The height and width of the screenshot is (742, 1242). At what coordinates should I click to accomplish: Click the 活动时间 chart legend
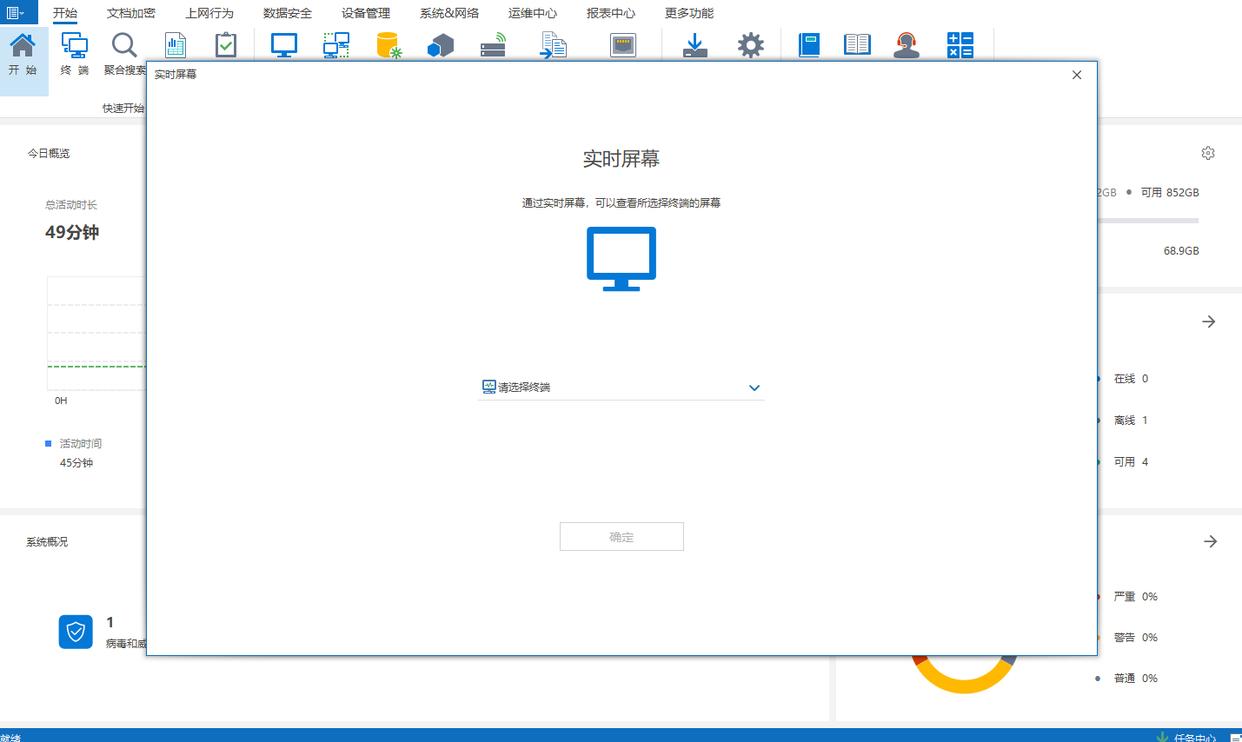click(74, 443)
